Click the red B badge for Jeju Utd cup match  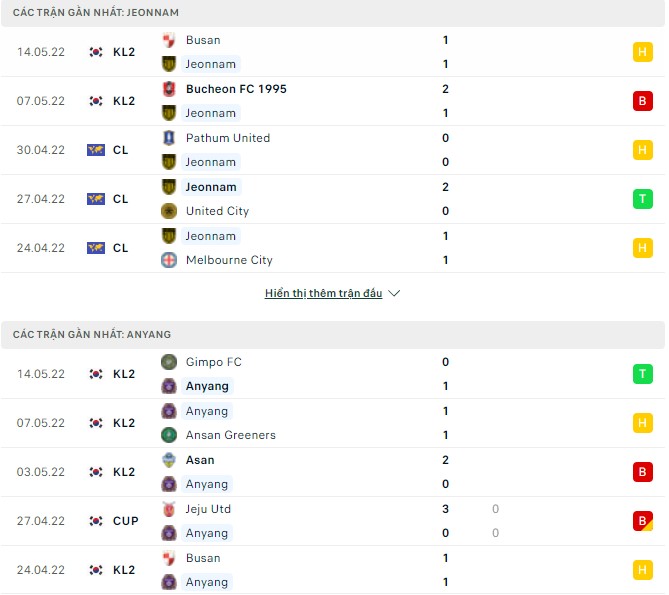642,521
